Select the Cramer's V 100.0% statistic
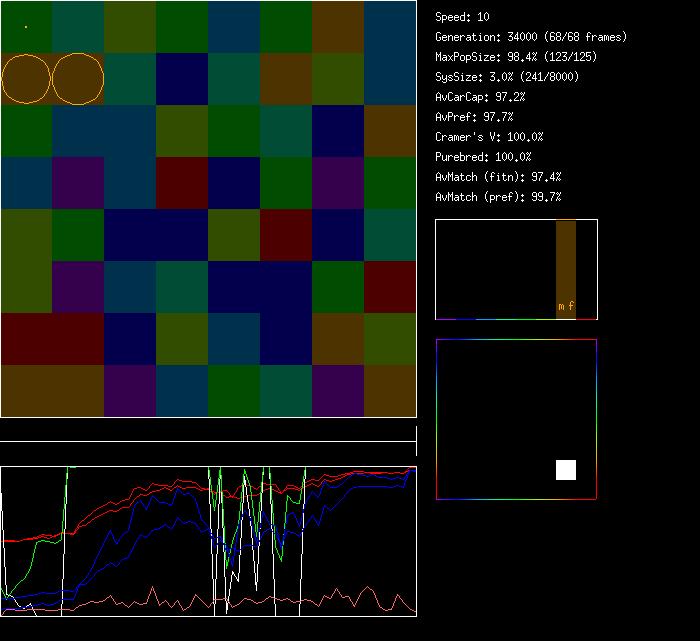Image resolution: width=700 pixels, height=641 pixels. [x=489, y=137]
